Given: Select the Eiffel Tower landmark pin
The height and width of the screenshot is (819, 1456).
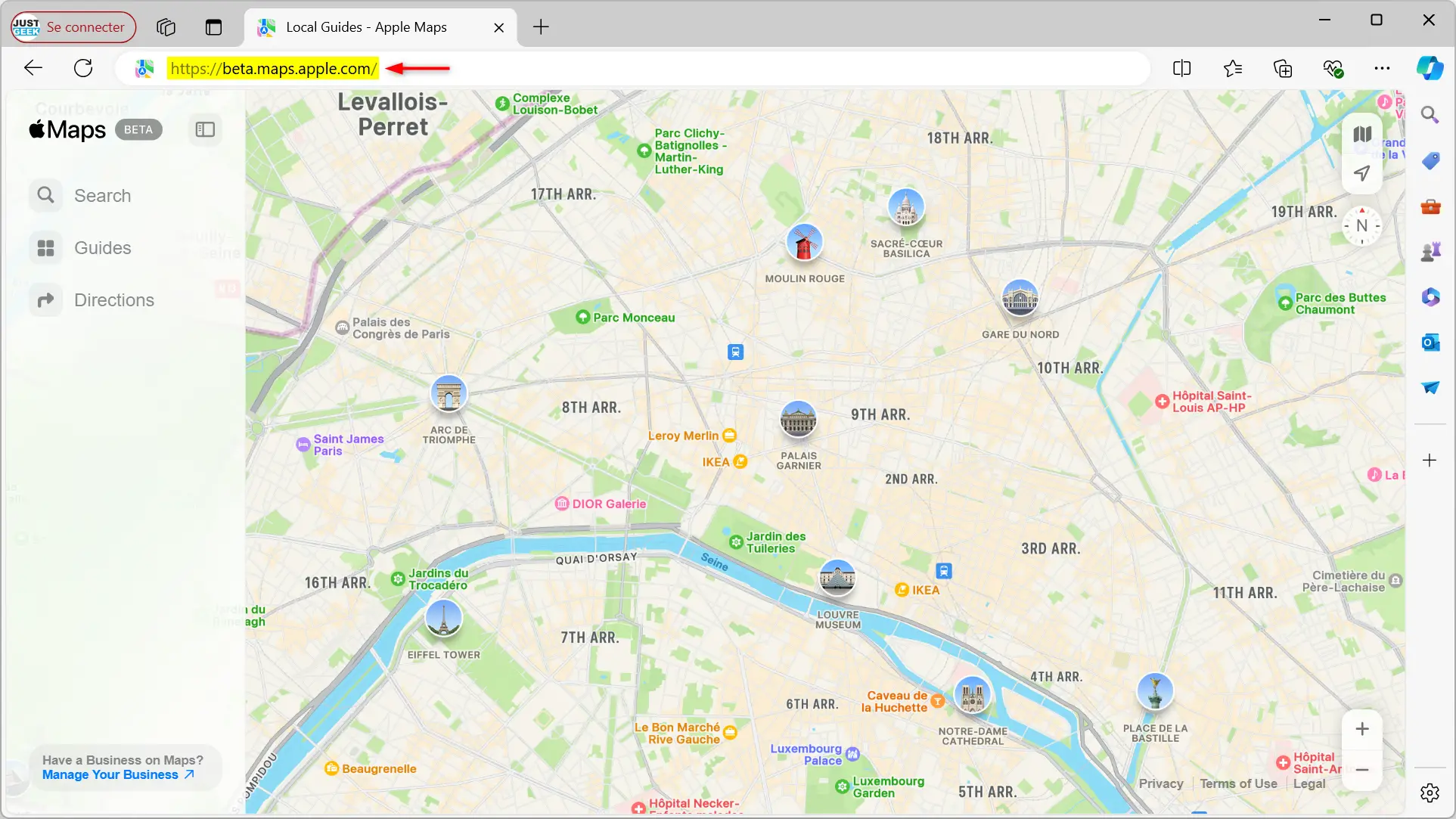Looking at the screenshot, I should point(443,619).
